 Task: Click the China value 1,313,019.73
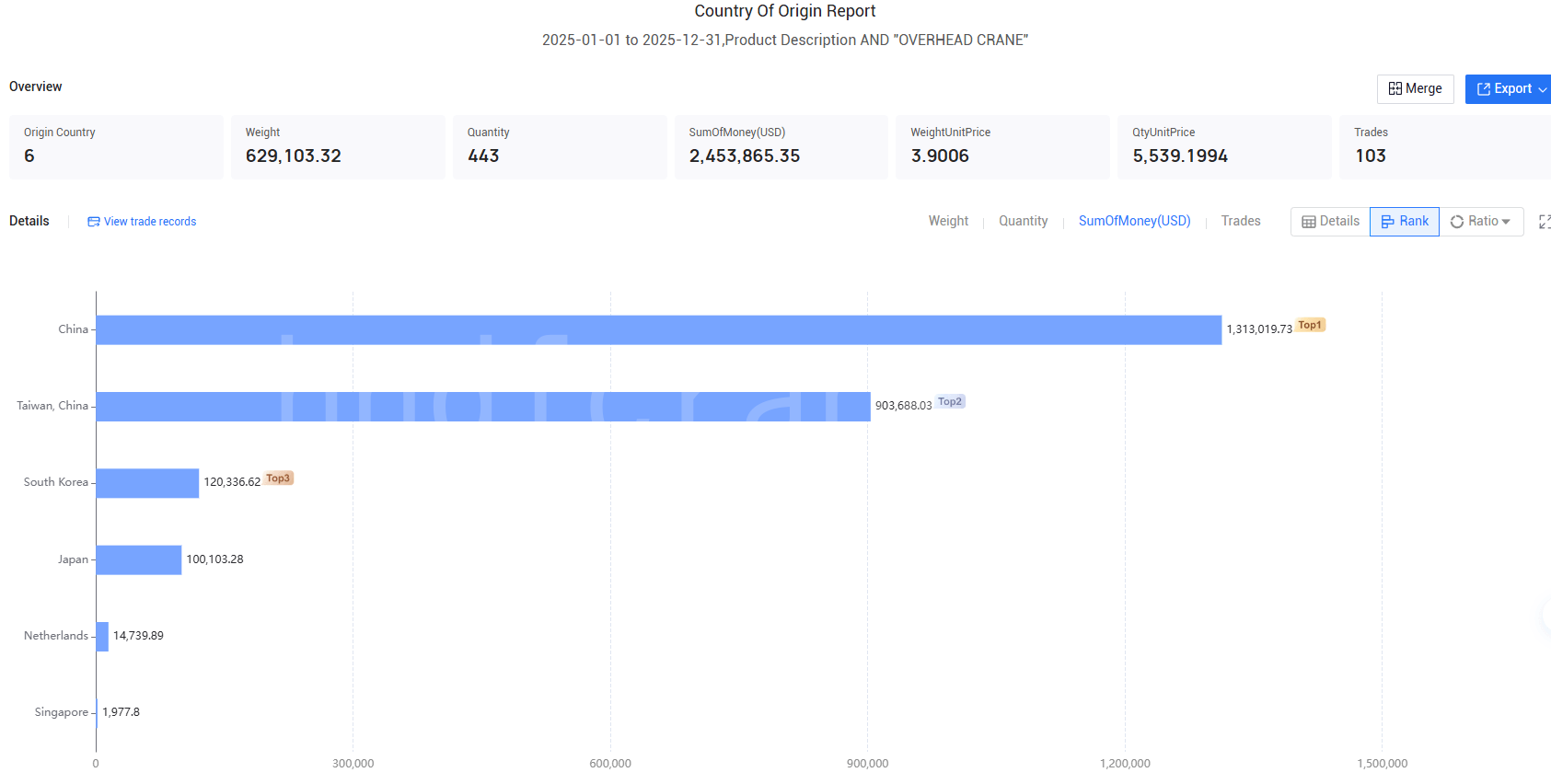click(x=1259, y=329)
